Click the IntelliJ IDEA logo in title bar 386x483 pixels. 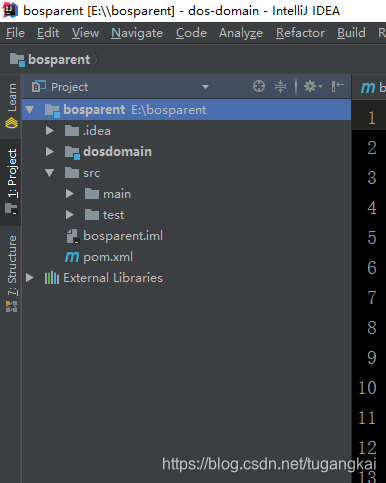tap(10, 11)
